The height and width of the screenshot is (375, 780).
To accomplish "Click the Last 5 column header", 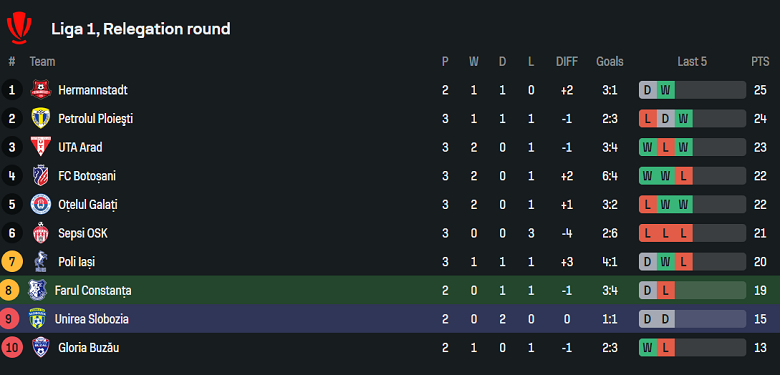I will pos(692,62).
